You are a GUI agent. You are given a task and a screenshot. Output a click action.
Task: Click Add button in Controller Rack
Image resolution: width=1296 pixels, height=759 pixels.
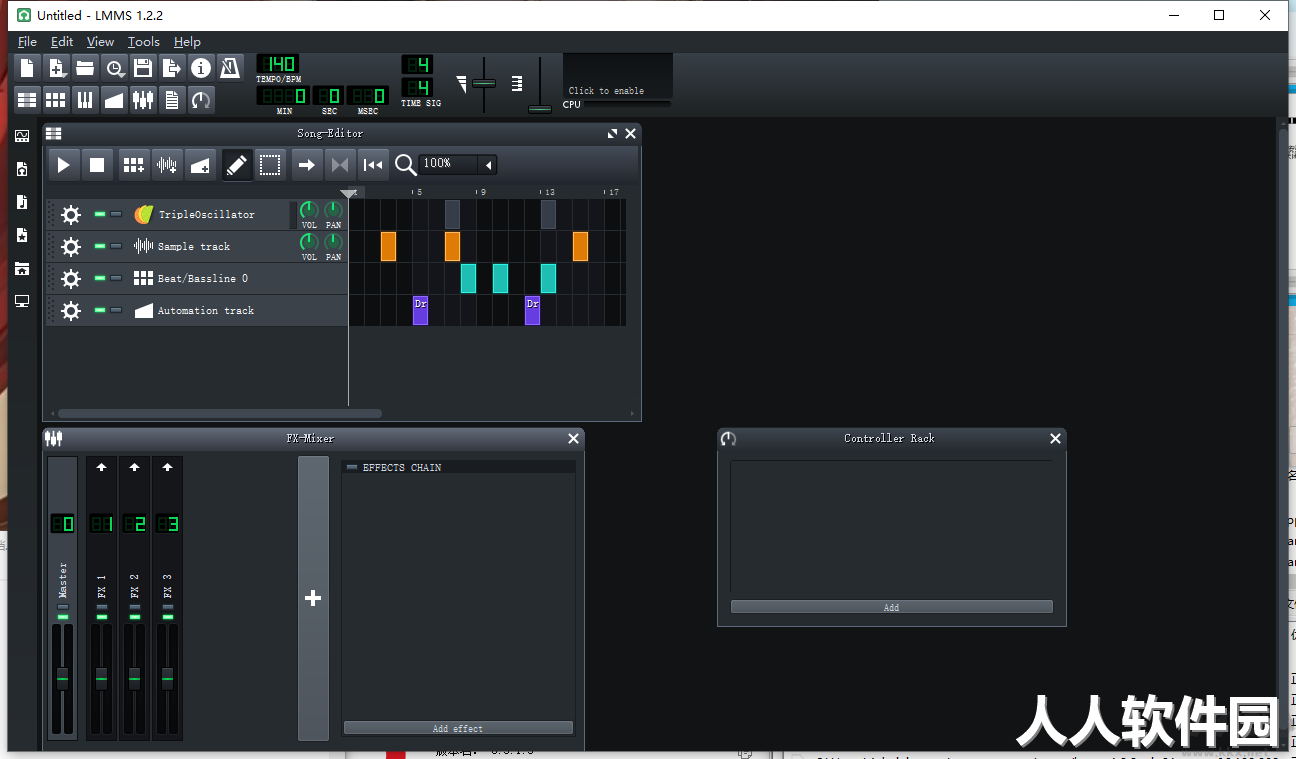(x=891, y=607)
